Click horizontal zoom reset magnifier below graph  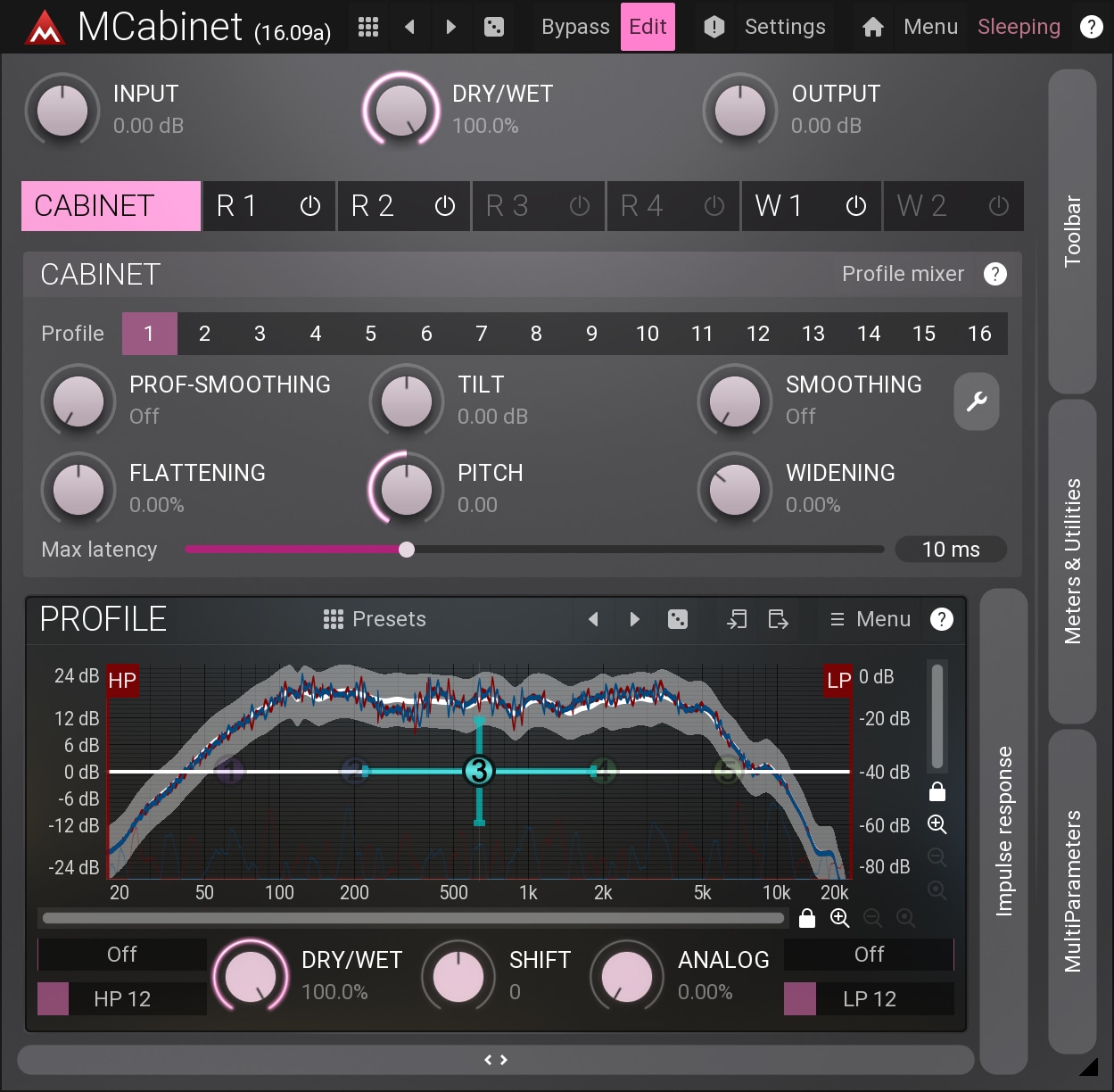pyautogui.click(x=905, y=918)
